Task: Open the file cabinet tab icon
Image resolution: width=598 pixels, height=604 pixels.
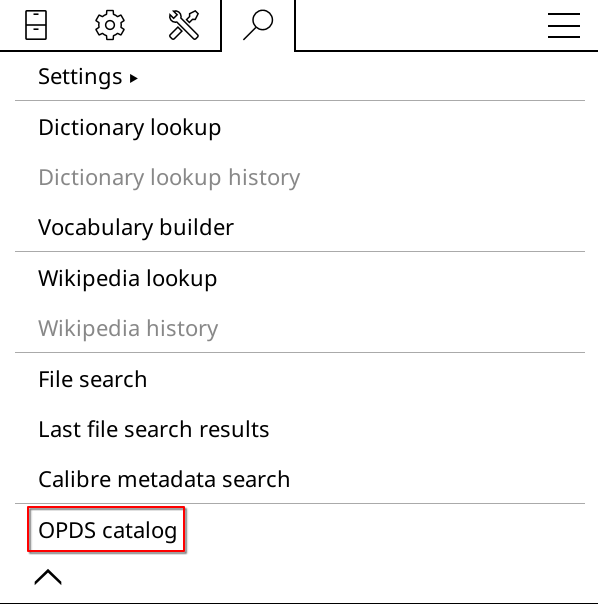Action: click(36, 25)
